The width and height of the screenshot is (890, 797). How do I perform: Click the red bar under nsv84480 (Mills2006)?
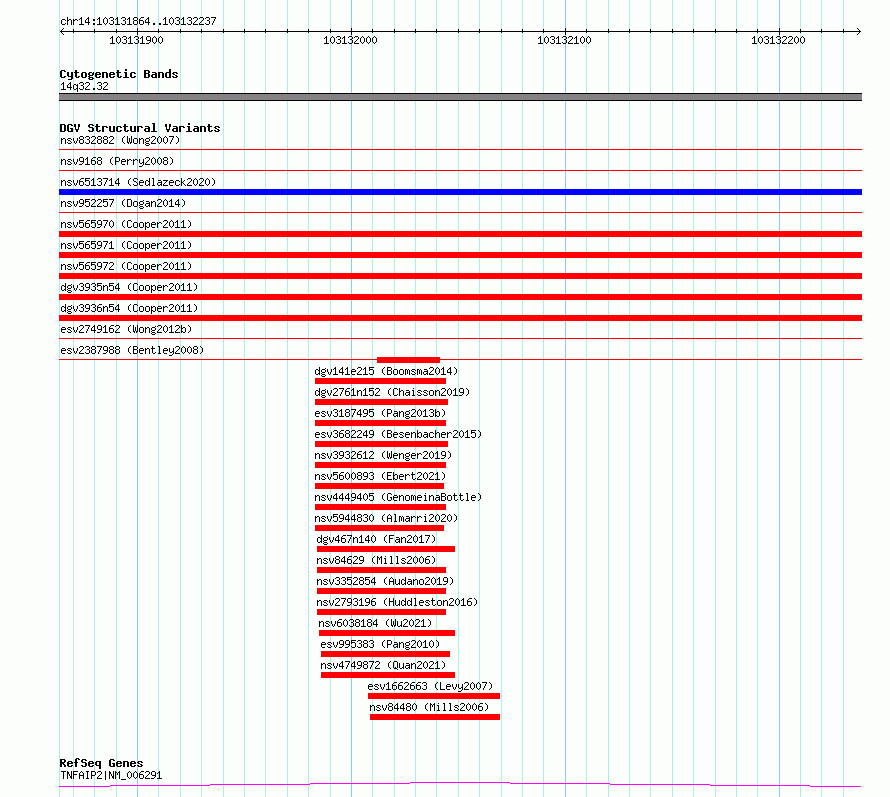435,717
